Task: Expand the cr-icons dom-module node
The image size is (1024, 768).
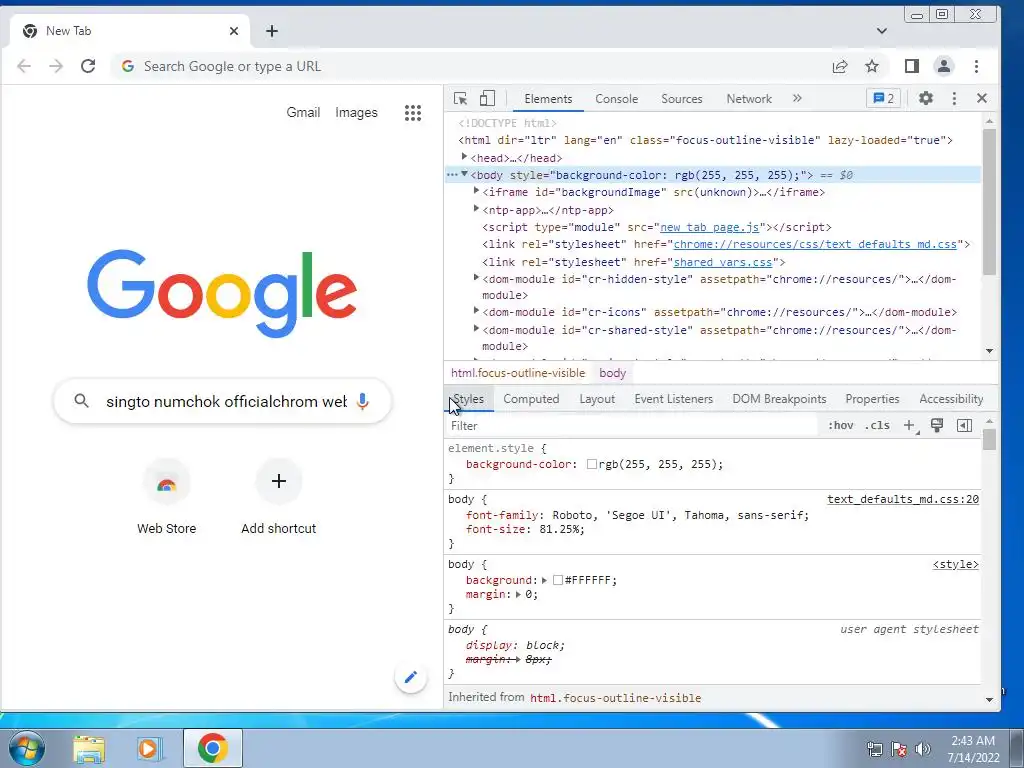Action: pyautogui.click(x=476, y=311)
